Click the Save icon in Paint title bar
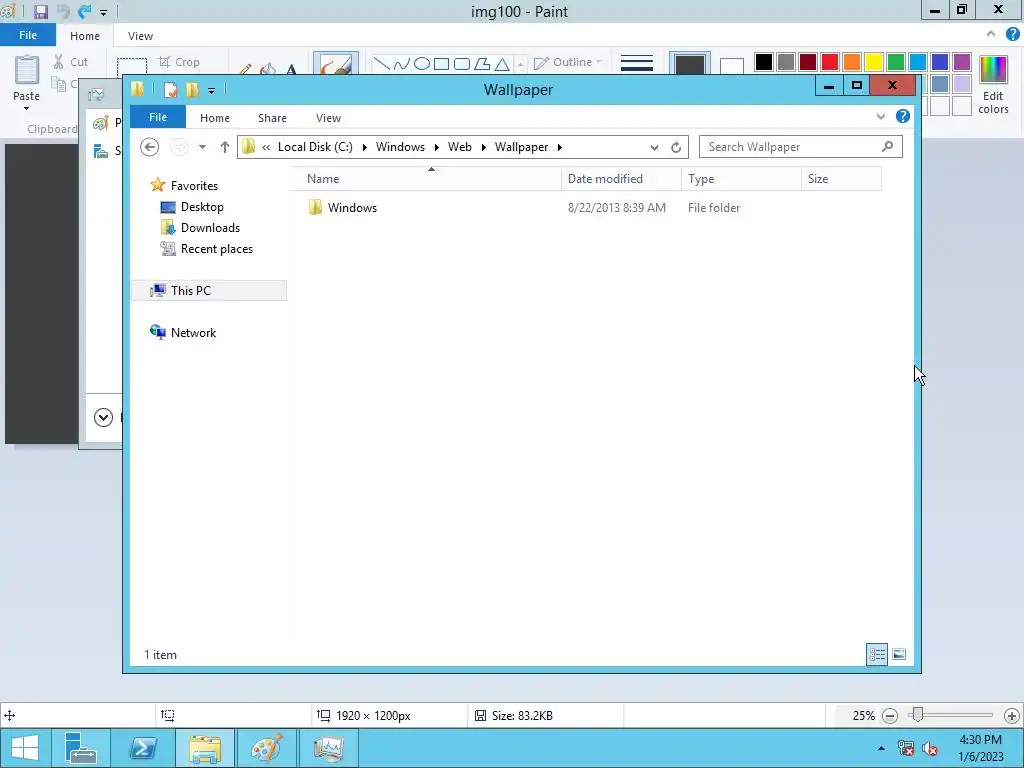The height and width of the screenshot is (768, 1024). pos(40,11)
